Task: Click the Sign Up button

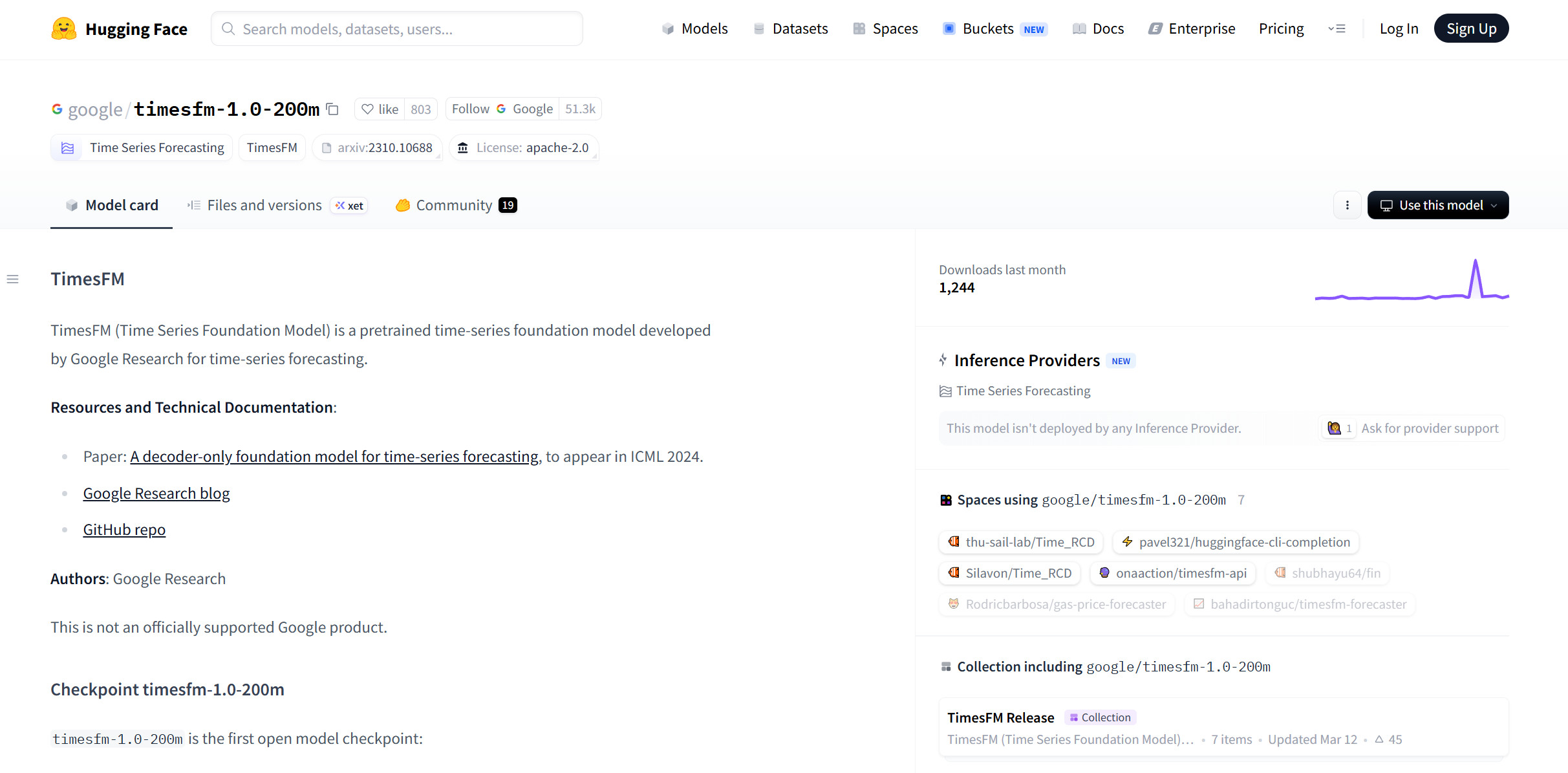Action: point(1470,29)
